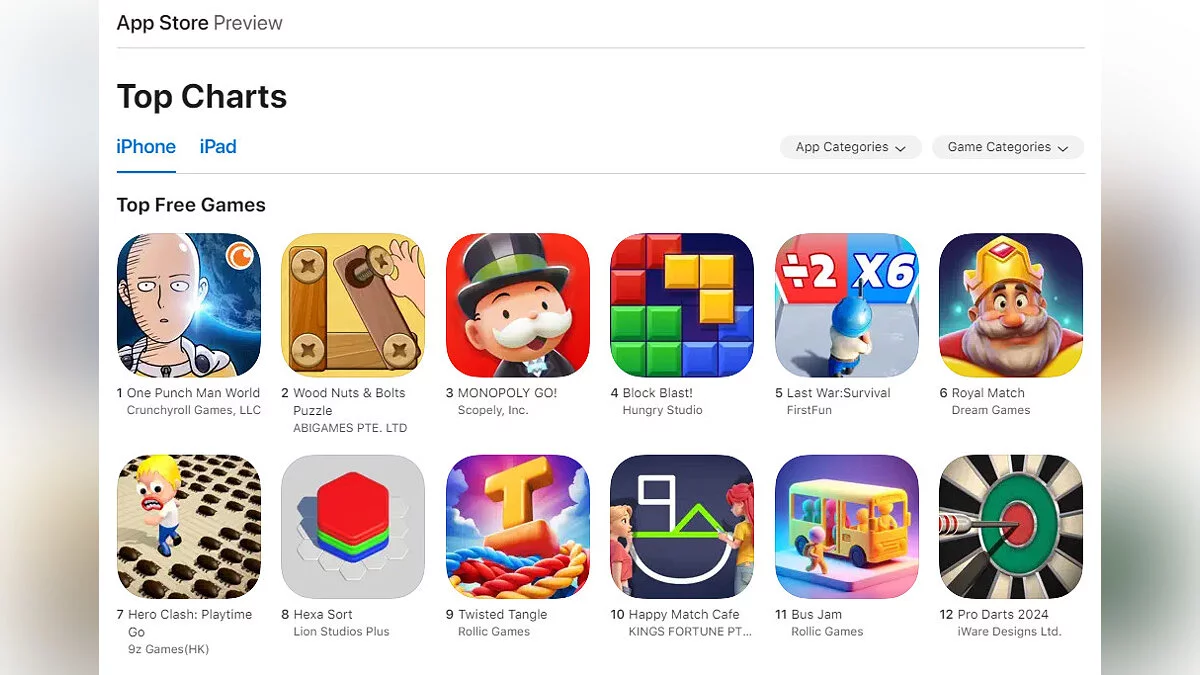Open the Hero Clash app thumbnail
This screenshot has height=675, width=1200.
pyautogui.click(x=189, y=527)
